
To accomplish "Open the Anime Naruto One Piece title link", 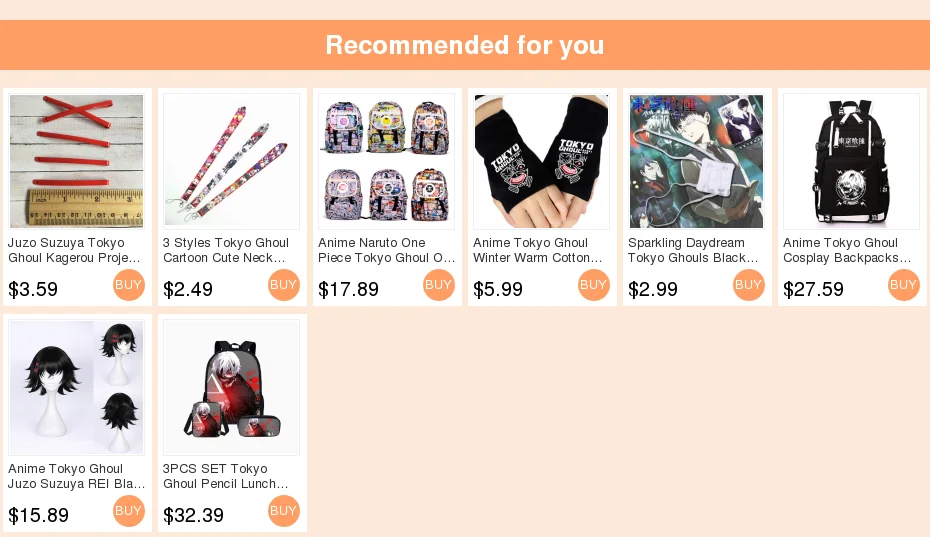I will click(x=387, y=250).
